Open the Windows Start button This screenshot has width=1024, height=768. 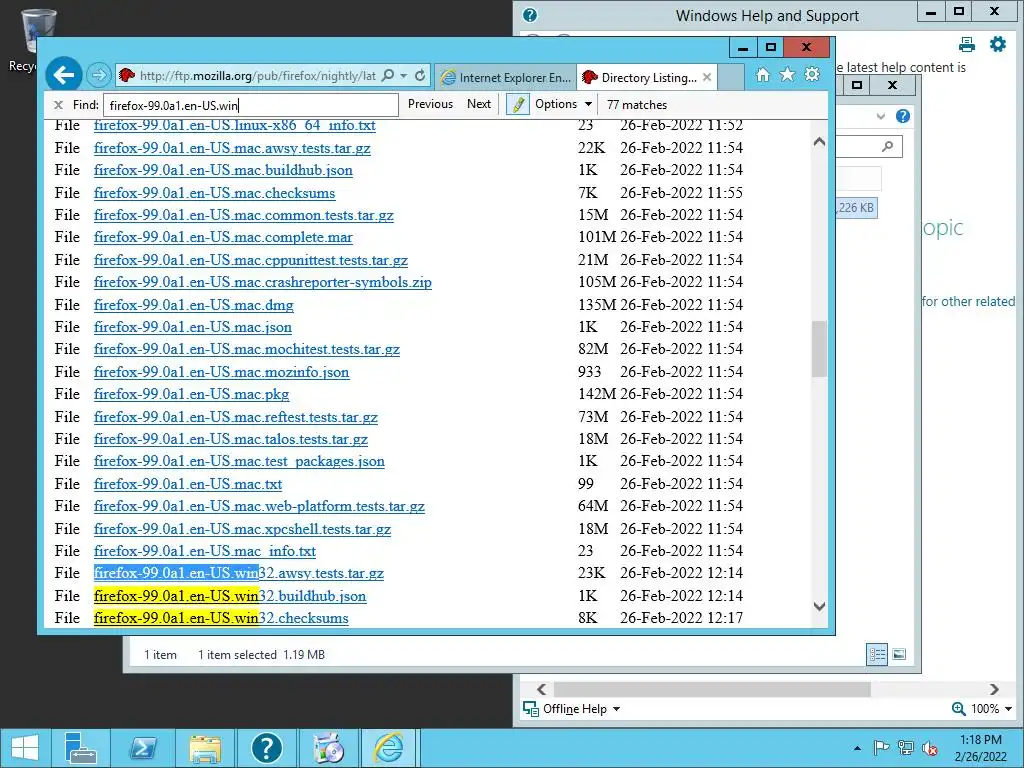[25, 748]
